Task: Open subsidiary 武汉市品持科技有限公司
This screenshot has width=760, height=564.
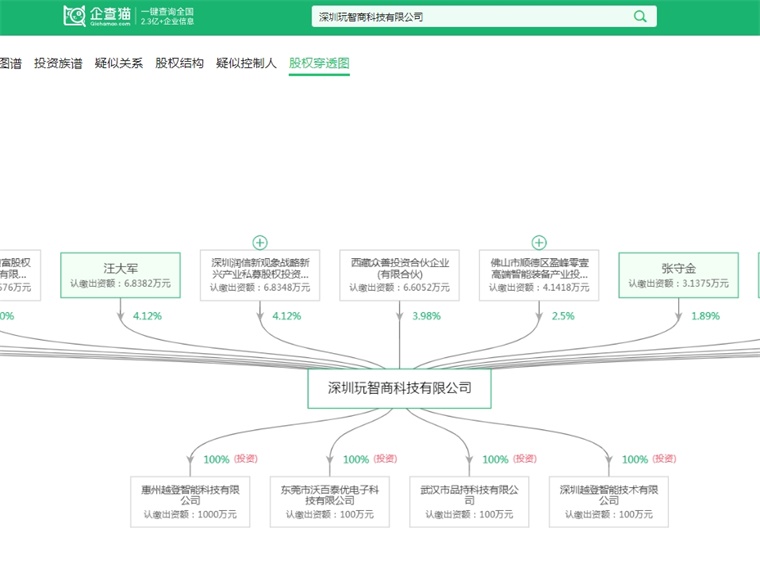Action: pyautogui.click(x=469, y=502)
